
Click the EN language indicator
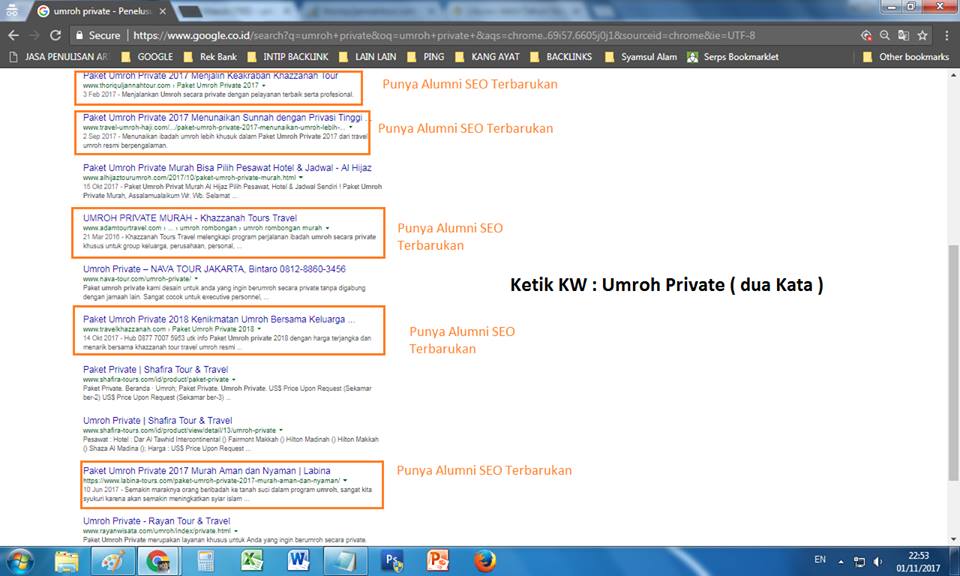[820, 559]
